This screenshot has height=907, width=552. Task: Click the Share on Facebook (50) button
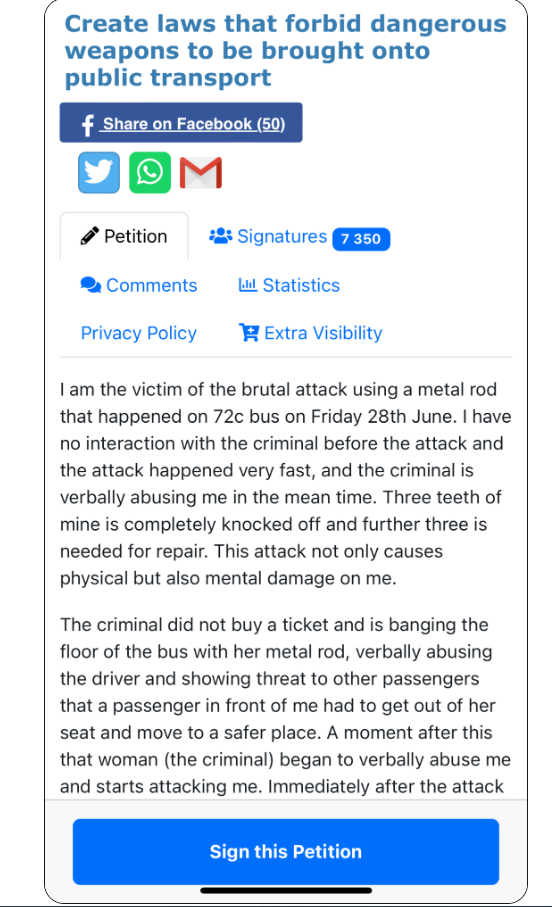(x=181, y=123)
